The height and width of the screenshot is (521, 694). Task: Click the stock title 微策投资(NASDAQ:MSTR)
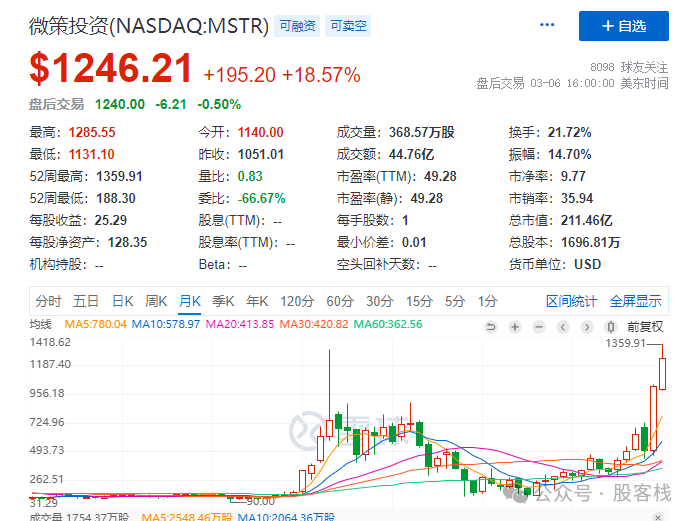click(x=149, y=26)
